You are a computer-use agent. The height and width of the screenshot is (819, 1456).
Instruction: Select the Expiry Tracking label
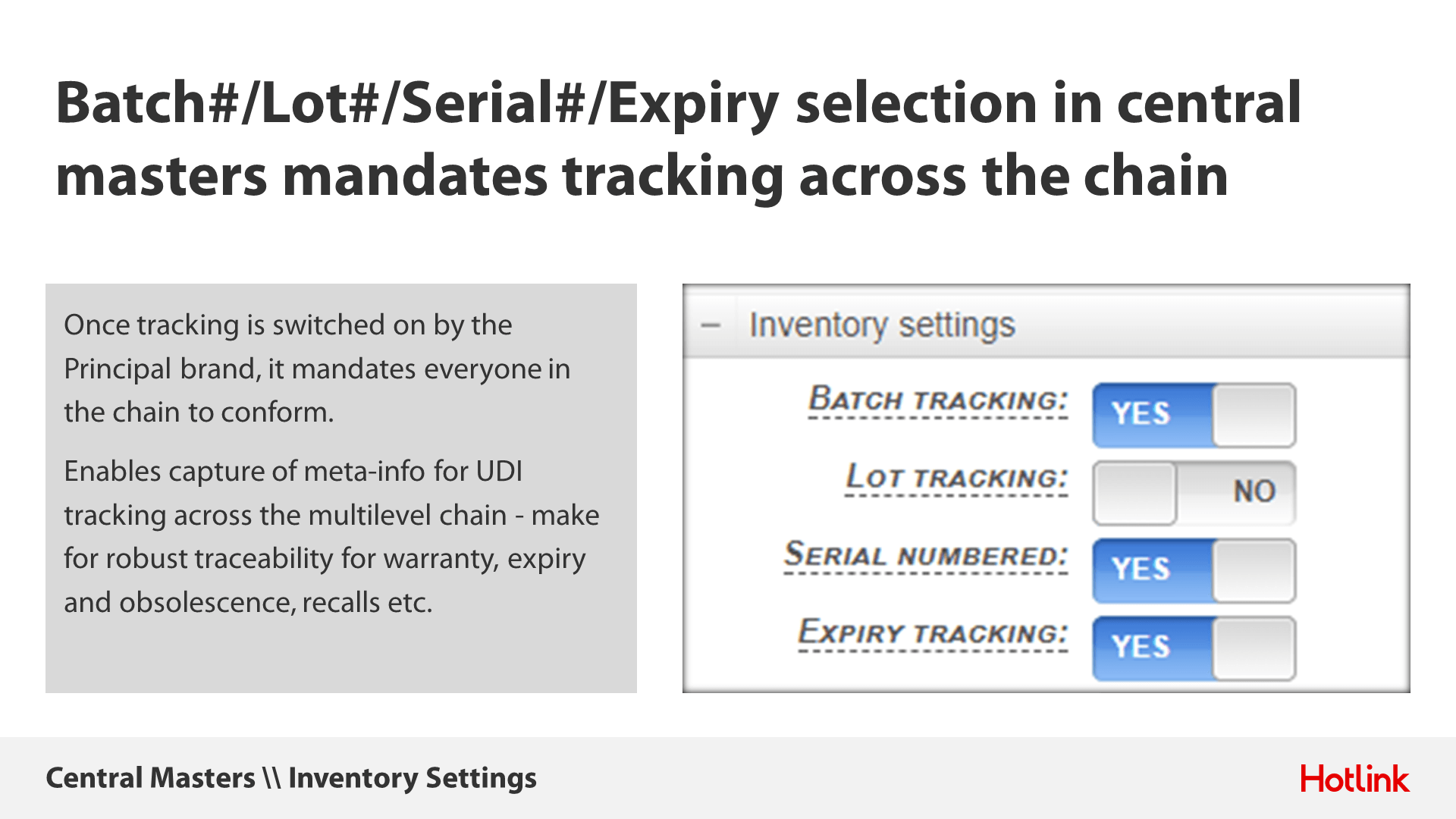point(933,633)
